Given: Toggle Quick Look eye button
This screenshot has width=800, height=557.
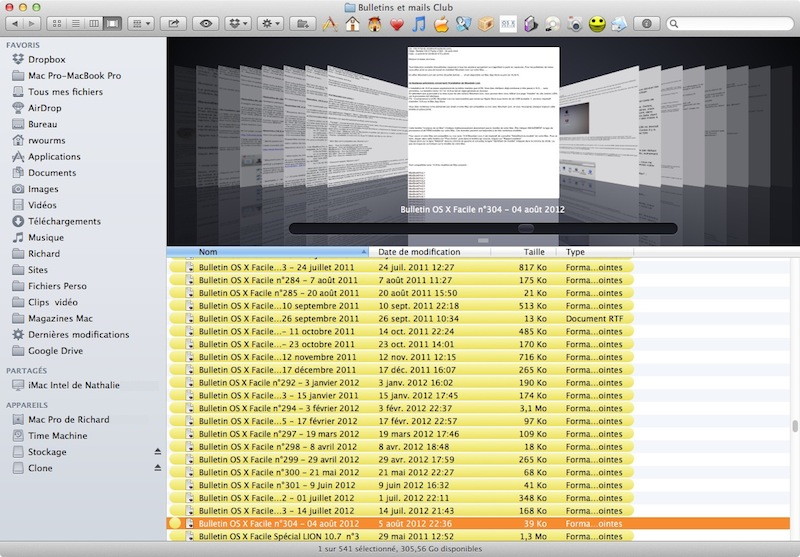Looking at the screenshot, I should coord(206,23).
